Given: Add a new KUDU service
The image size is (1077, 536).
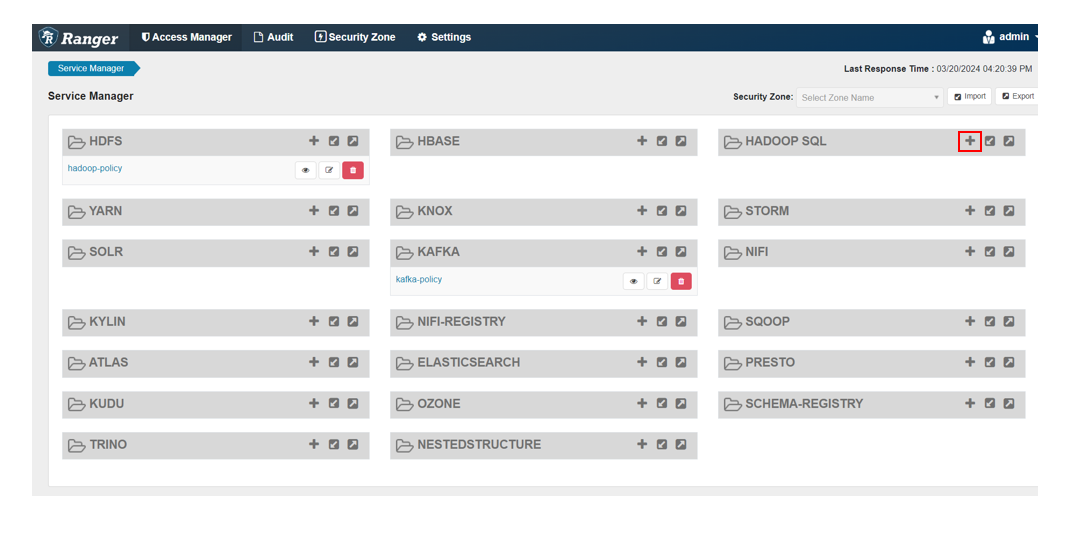Looking at the screenshot, I should (314, 403).
